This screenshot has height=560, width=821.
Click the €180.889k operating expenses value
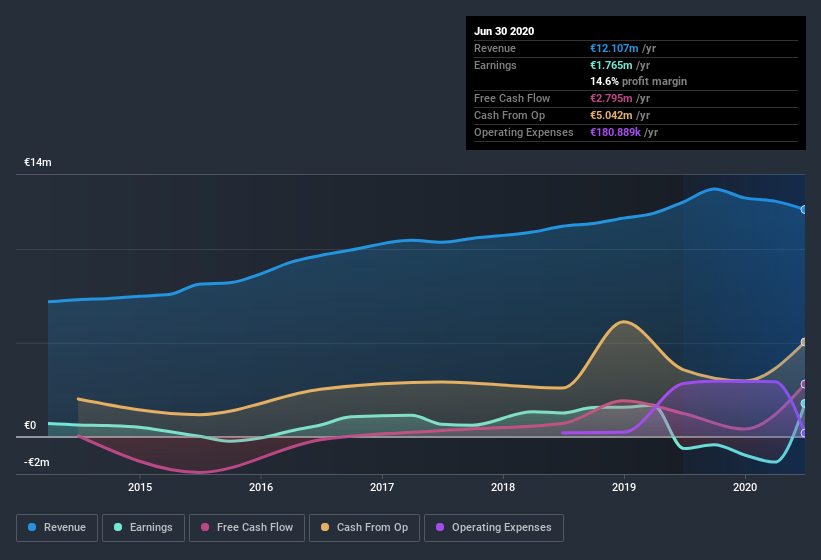[x=615, y=132]
